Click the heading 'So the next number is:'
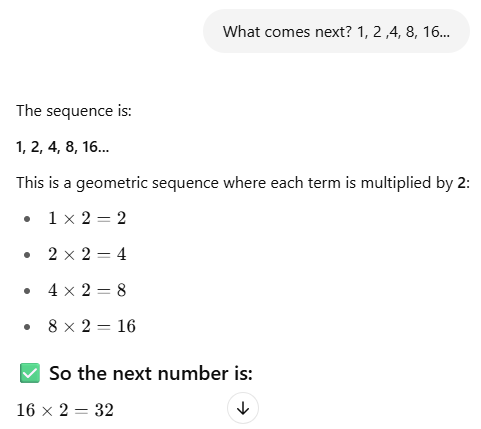This screenshot has width=481, height=429. (x=151, y=373)
